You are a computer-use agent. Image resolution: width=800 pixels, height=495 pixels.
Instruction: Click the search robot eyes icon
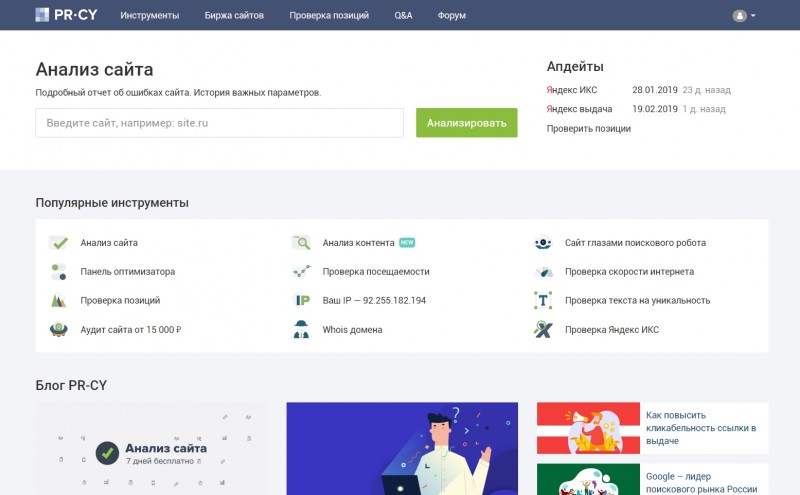click(543, 243)
